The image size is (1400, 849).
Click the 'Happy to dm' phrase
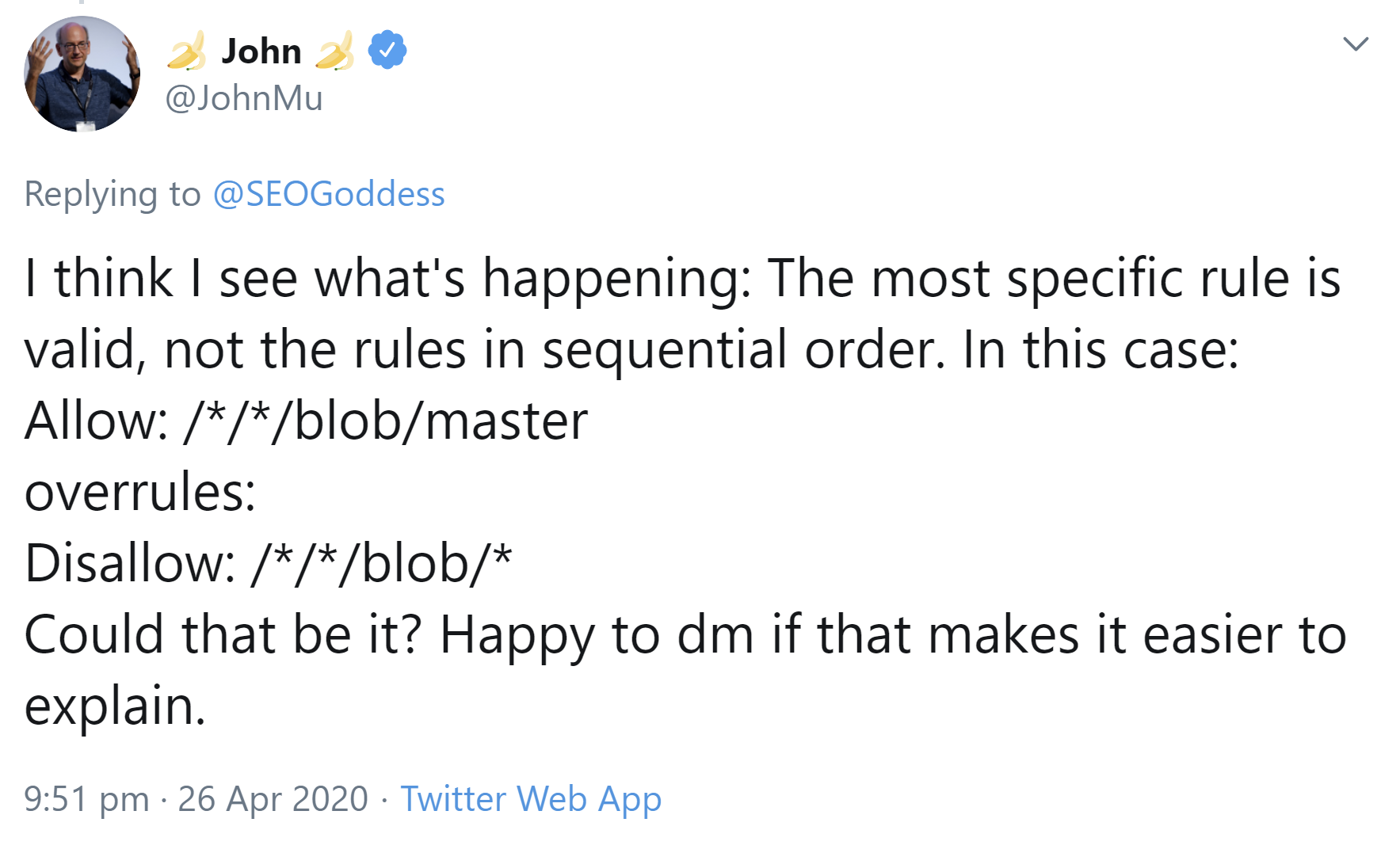[x=596, y=634]
